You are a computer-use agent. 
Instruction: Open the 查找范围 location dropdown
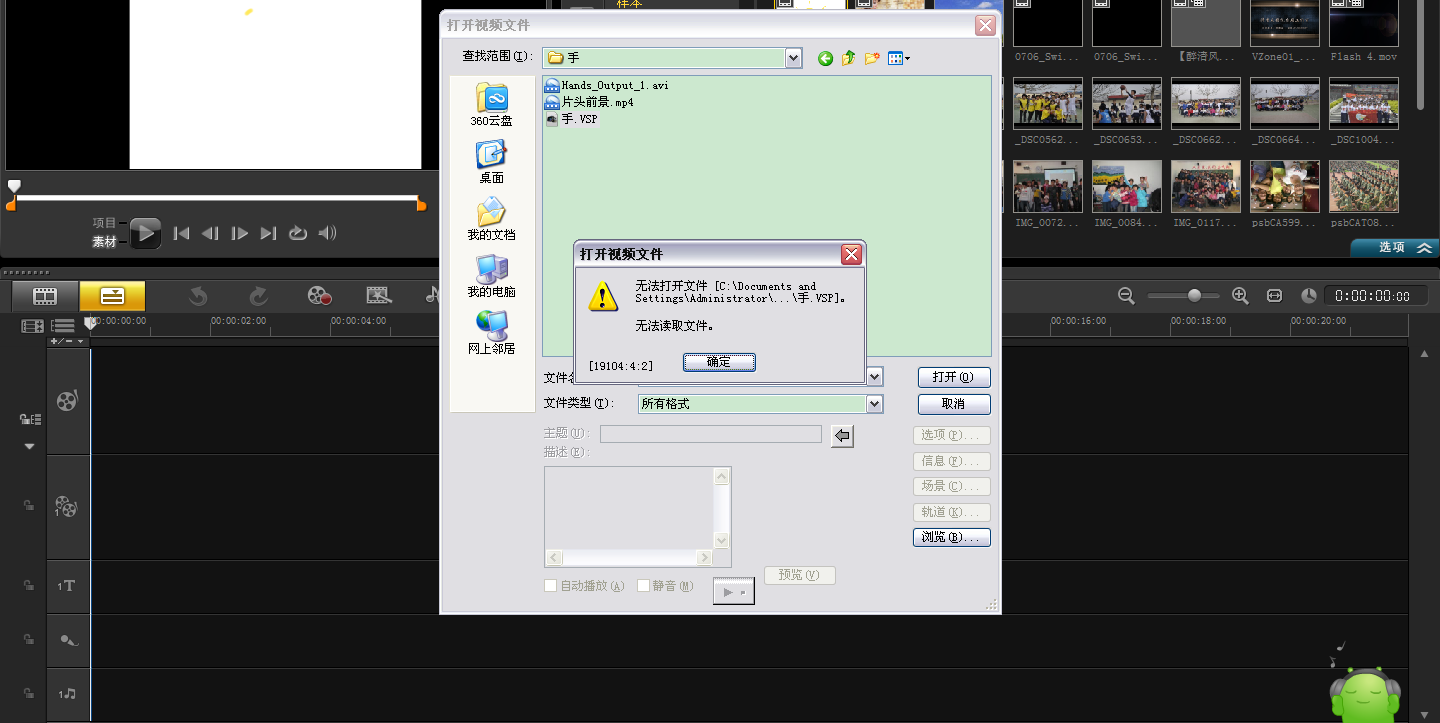pos(793,58)
